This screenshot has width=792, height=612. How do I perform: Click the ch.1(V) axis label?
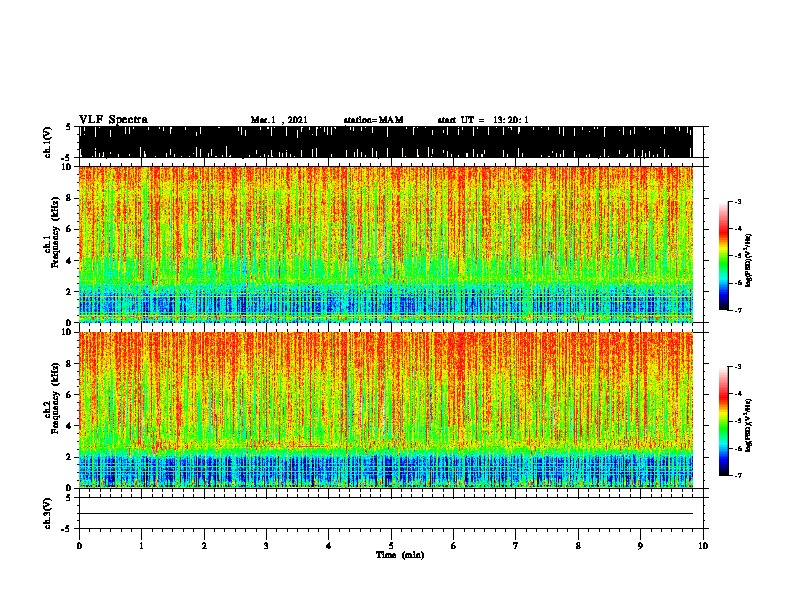pyautogui.click(x=48, y=142)
